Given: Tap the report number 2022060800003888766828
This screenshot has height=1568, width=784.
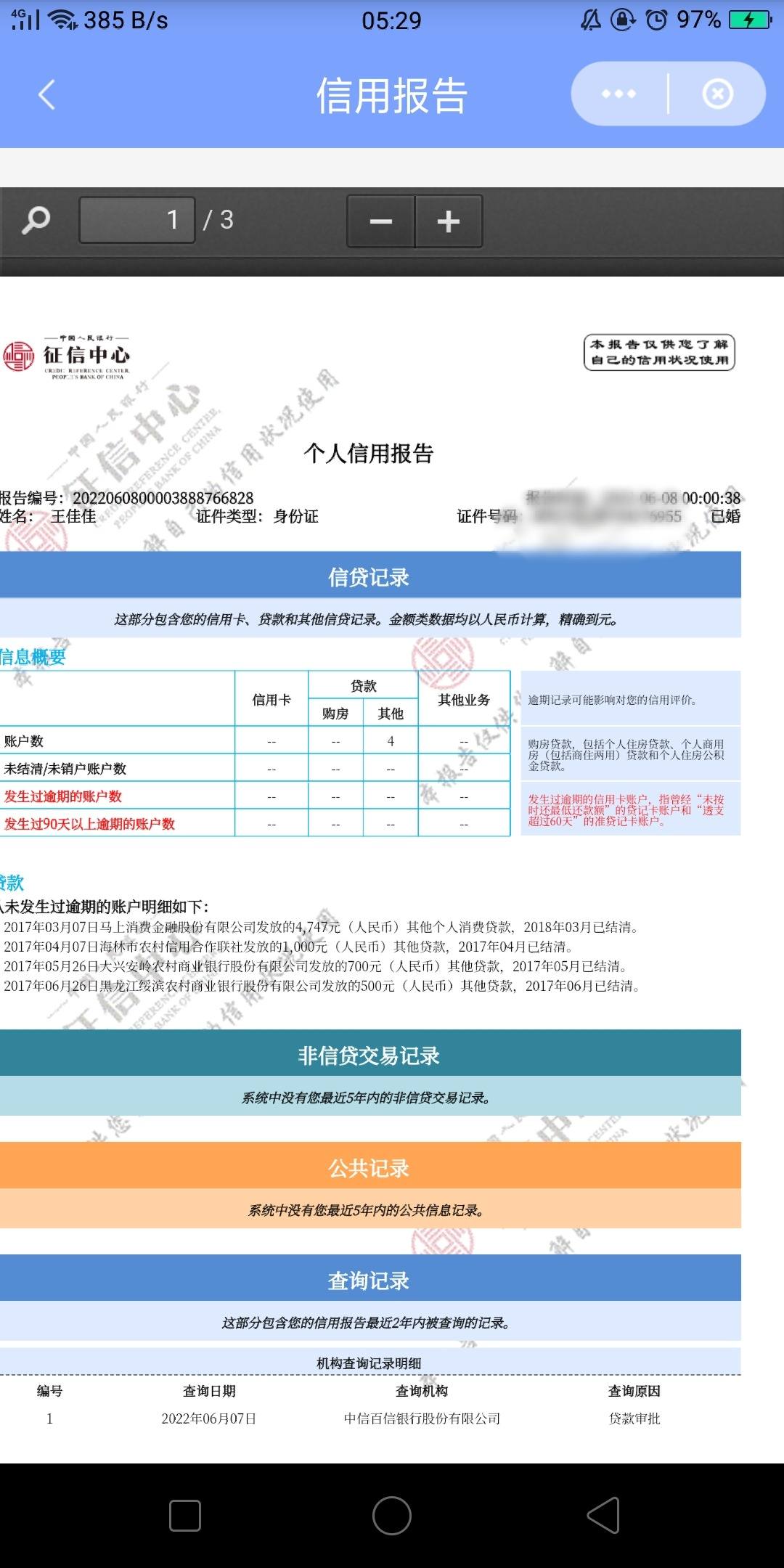Looking at the screenshot, I should 163,498.
